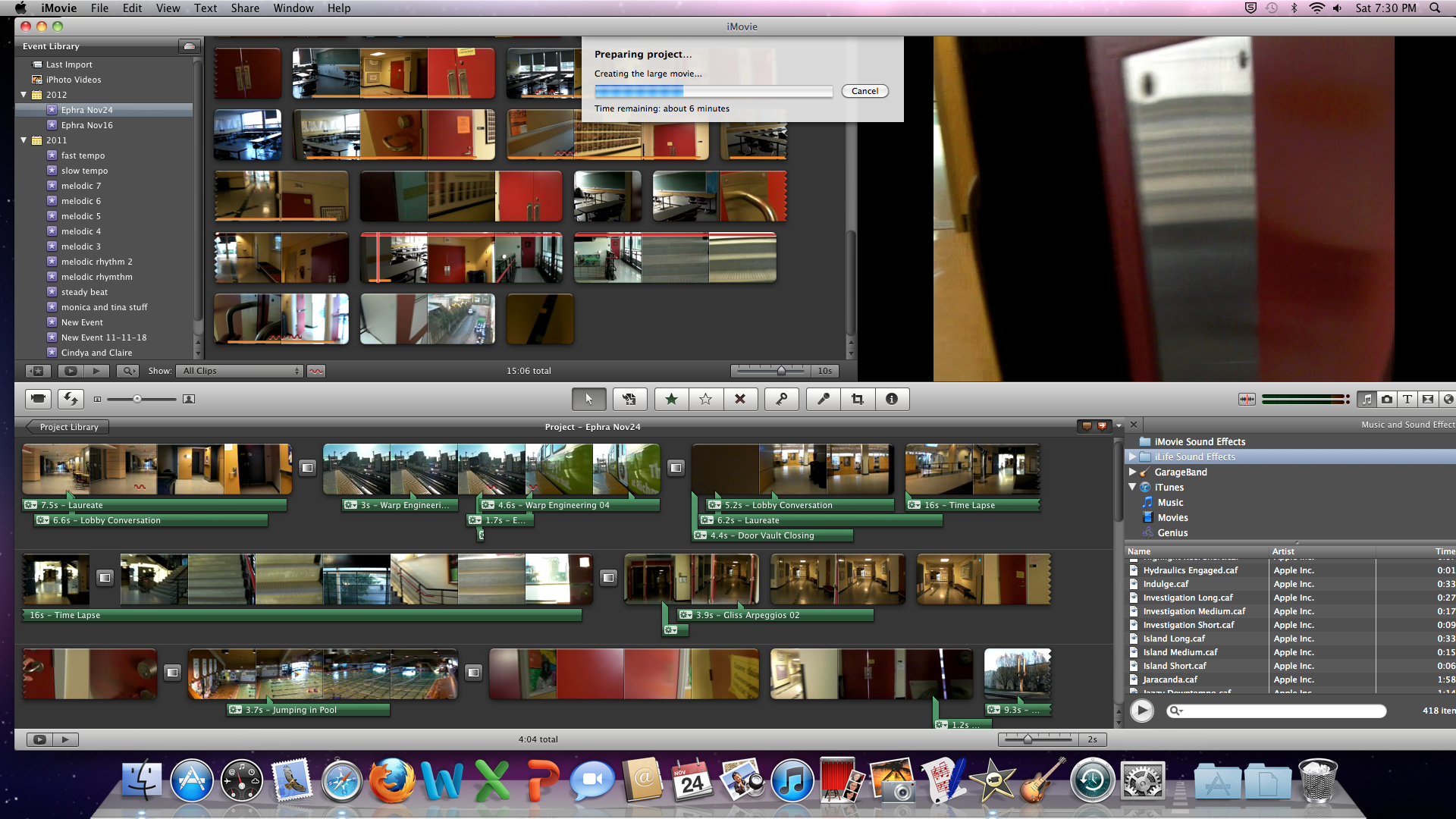Collapse the iTunes source
Screen dimensions: 1456x819
(x=1132, y=487)
